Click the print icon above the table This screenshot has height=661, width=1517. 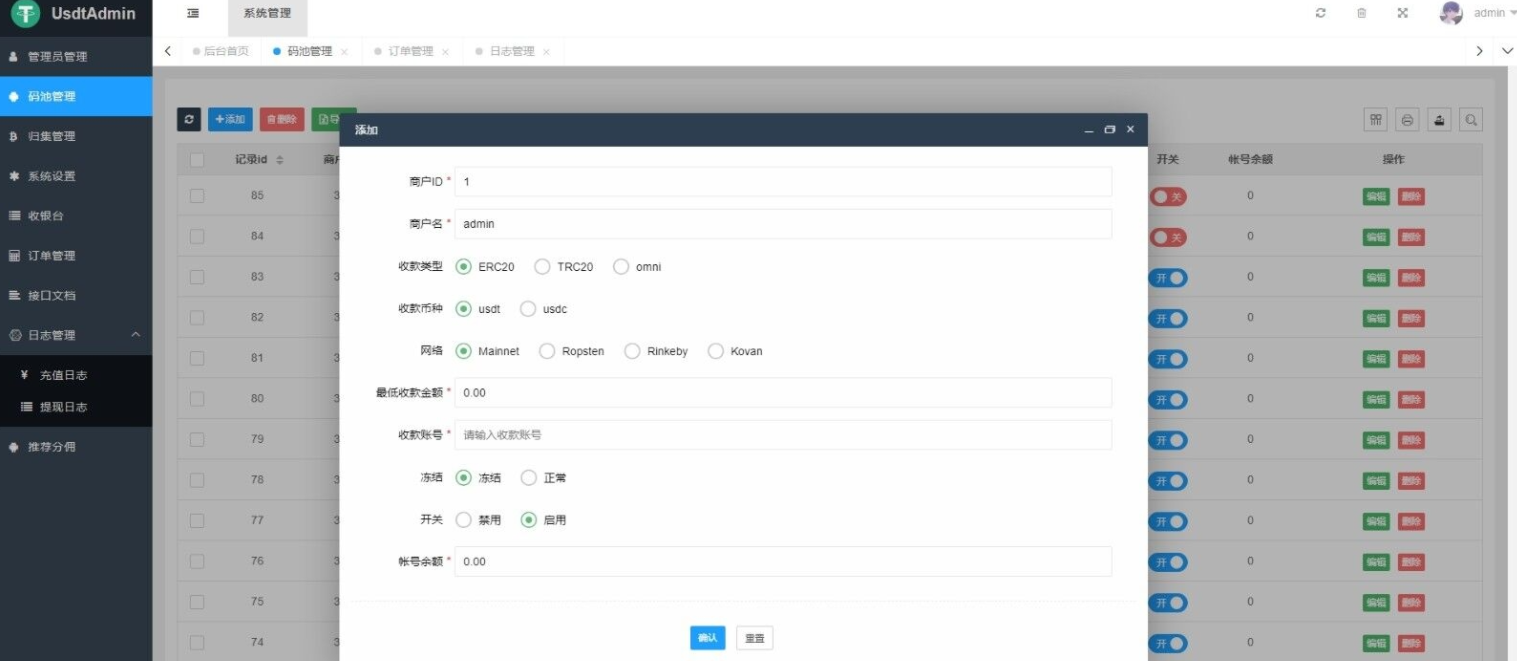(1407, 120)
